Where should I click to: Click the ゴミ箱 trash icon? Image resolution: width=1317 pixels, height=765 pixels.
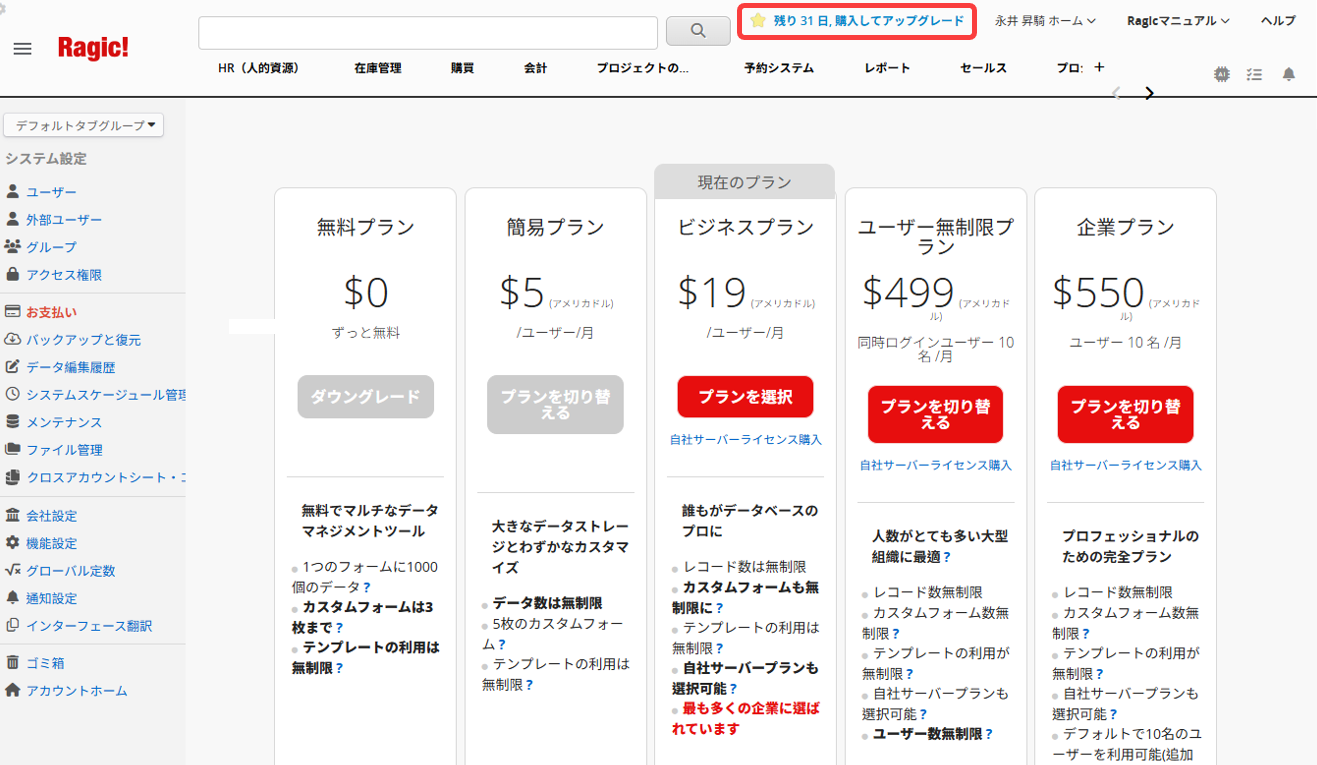pyautogui.click(x=13, y=662)
